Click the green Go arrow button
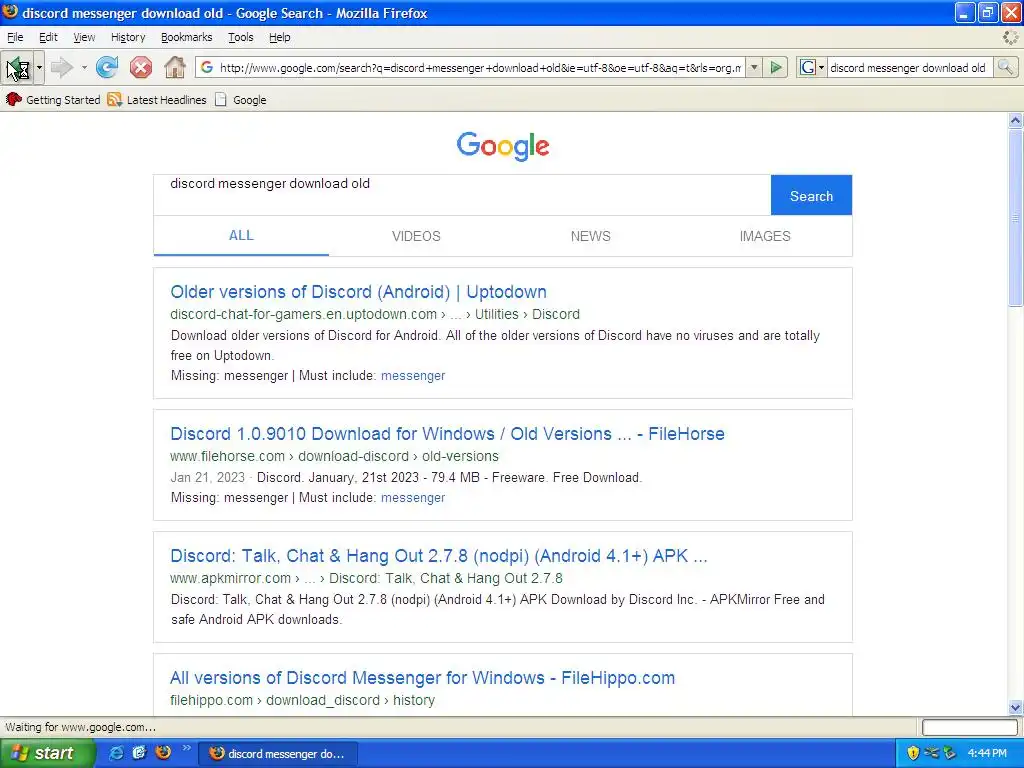Viewport: 1024px width, 768px height. pos(776,67)
